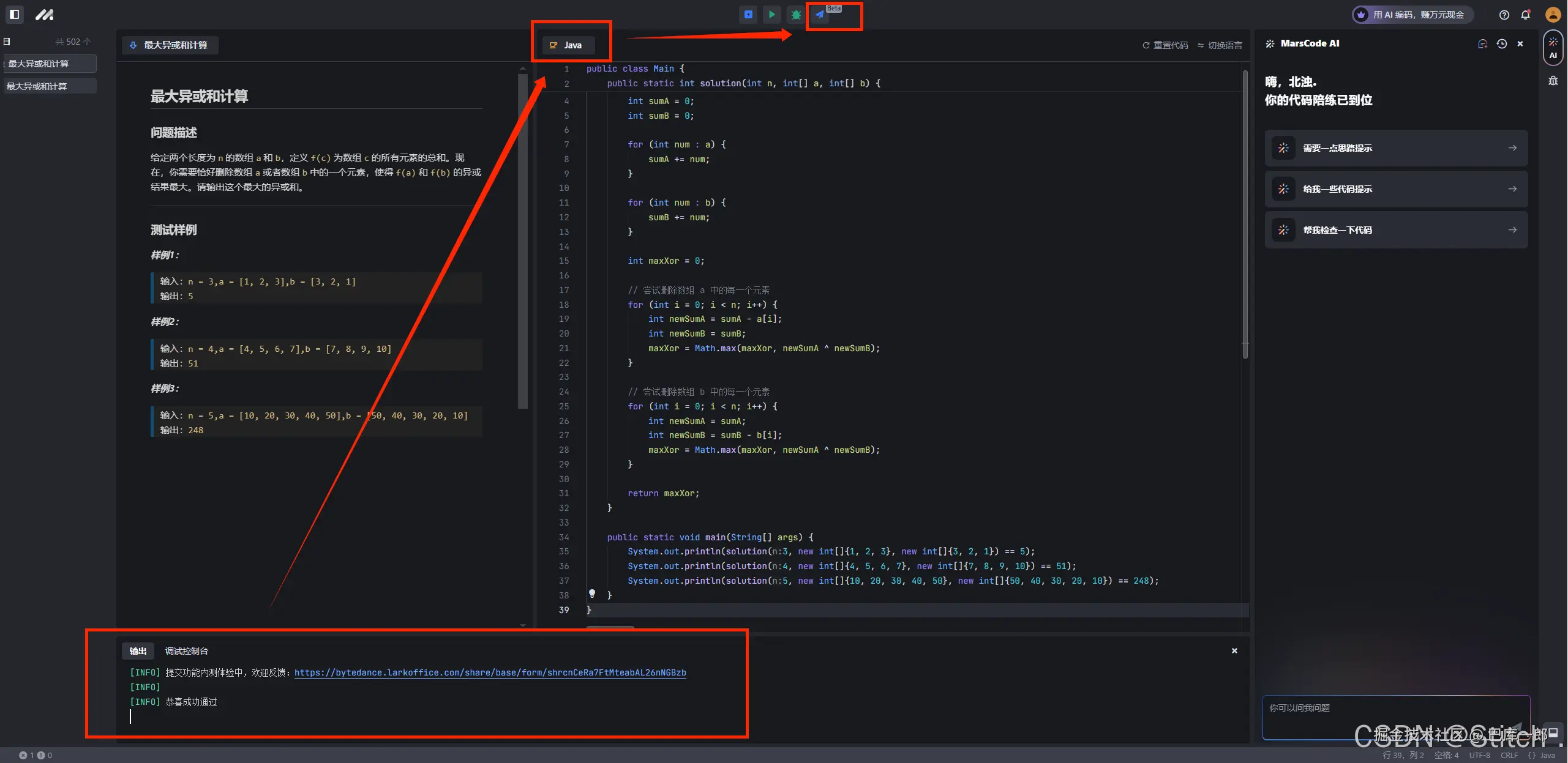Click 重置代码 reset code button
The height and width of the screenshot is (763, 1568).
point(1165,45)
